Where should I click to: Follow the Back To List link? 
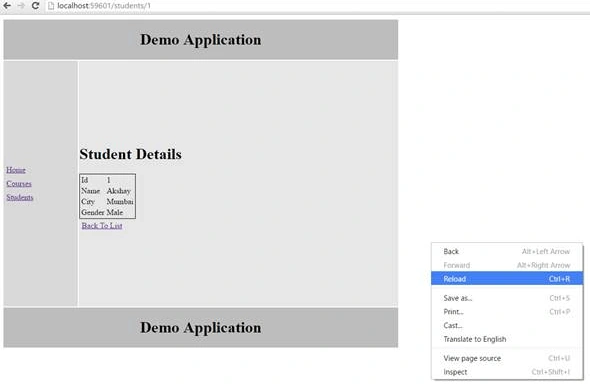click(102, 226)
